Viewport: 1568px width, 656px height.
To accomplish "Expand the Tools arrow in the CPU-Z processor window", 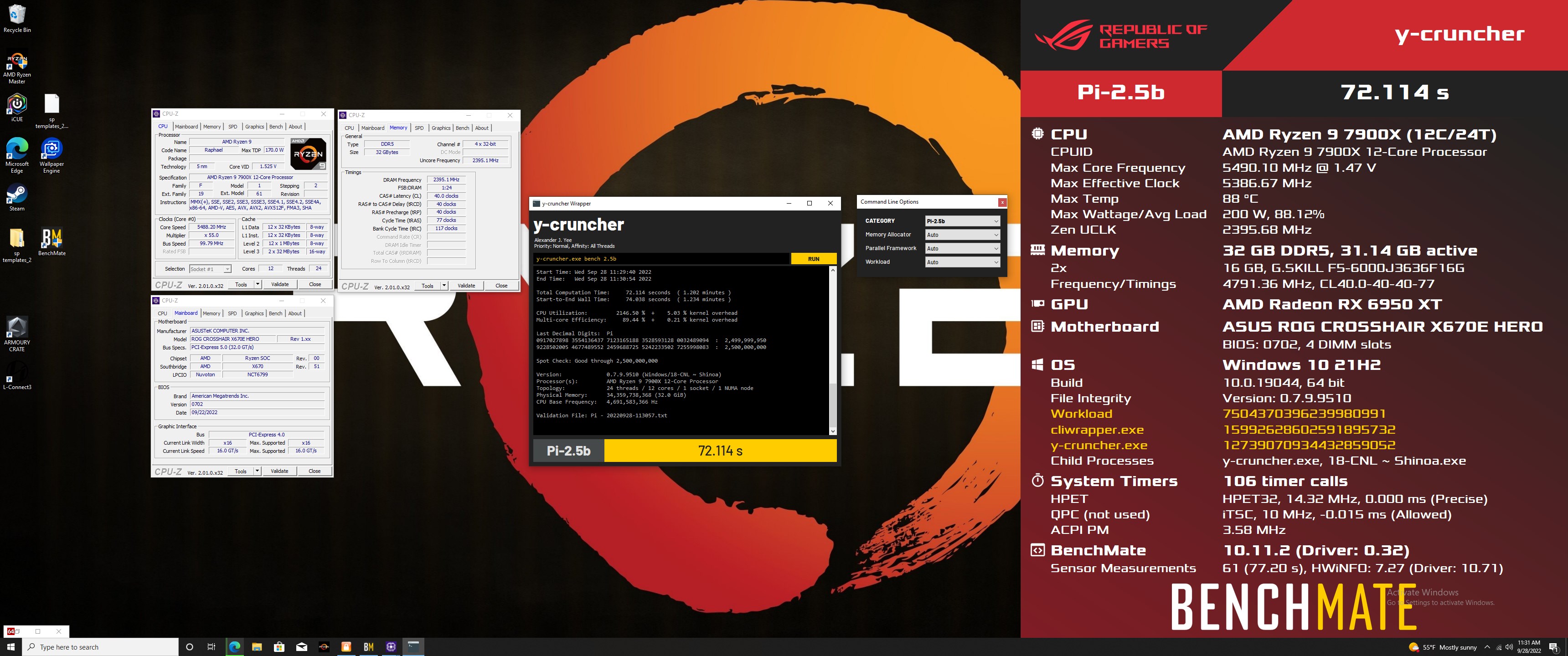I will 258,284.
